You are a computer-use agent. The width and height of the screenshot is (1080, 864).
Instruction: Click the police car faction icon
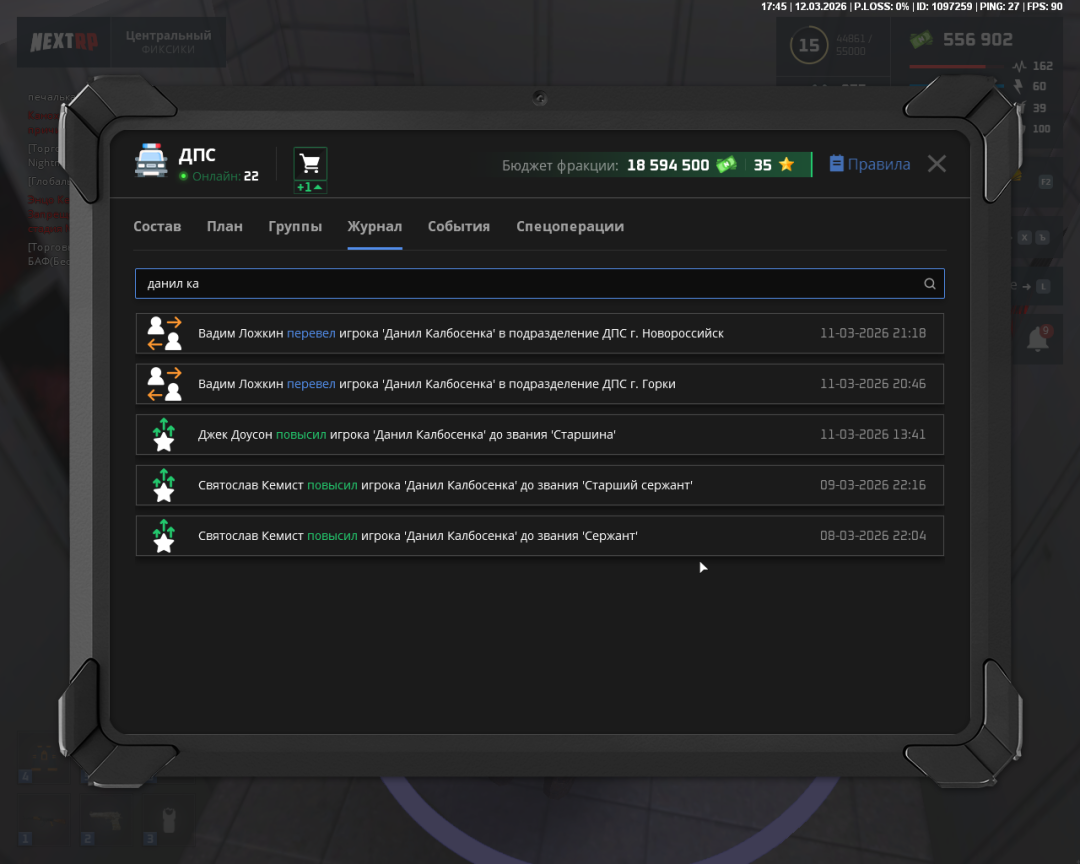point(151,162)
